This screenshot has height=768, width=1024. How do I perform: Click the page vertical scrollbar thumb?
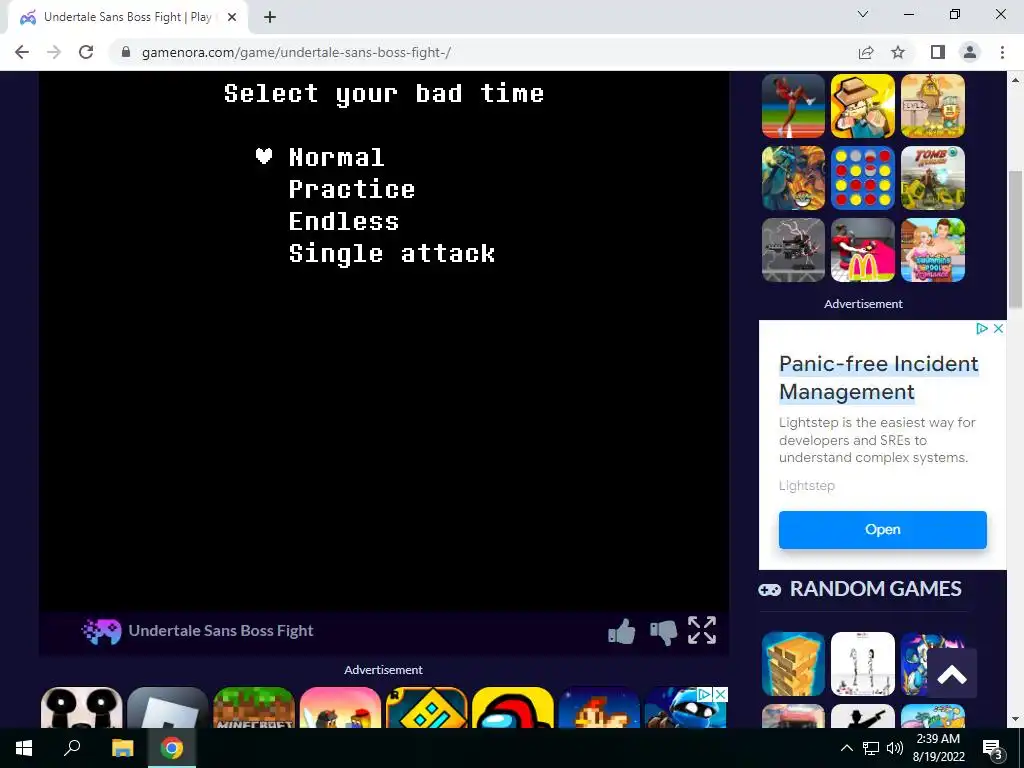coord(1016,242)
